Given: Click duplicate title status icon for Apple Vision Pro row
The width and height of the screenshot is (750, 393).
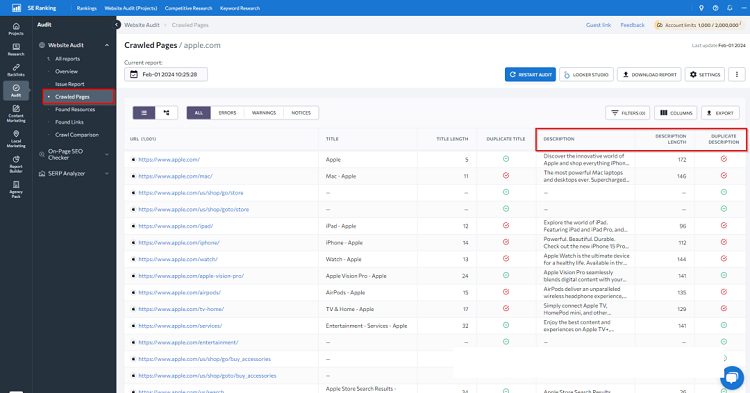Looking at the screenshot, I should coord(506,275).
